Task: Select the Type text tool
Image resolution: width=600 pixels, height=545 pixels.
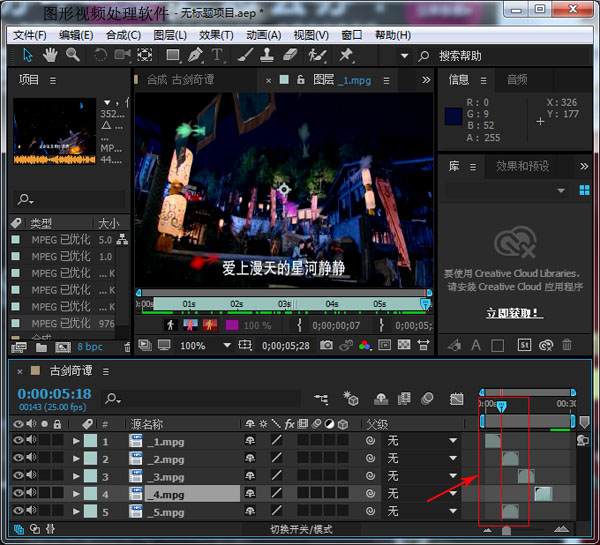Action: [x=217, y=55]
